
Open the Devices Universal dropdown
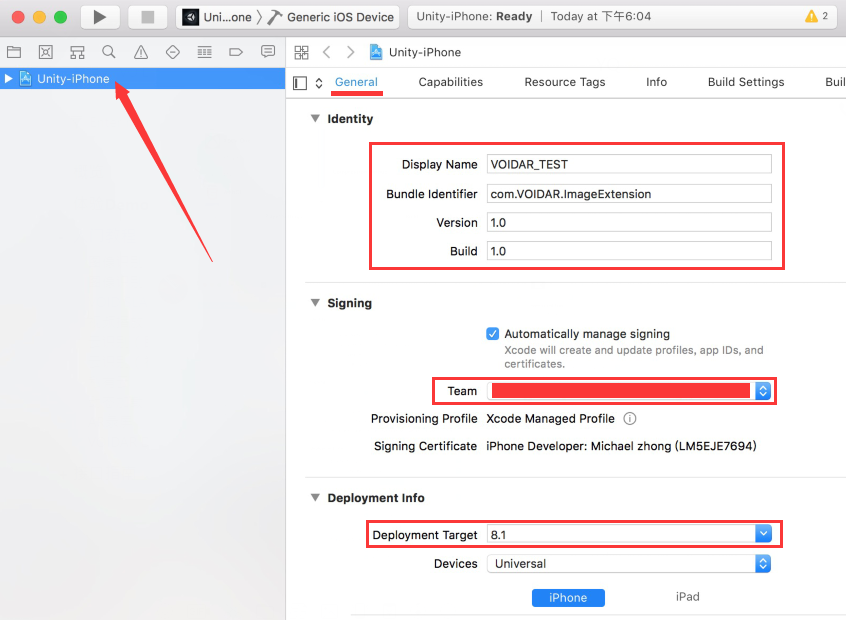coord(763,564)
